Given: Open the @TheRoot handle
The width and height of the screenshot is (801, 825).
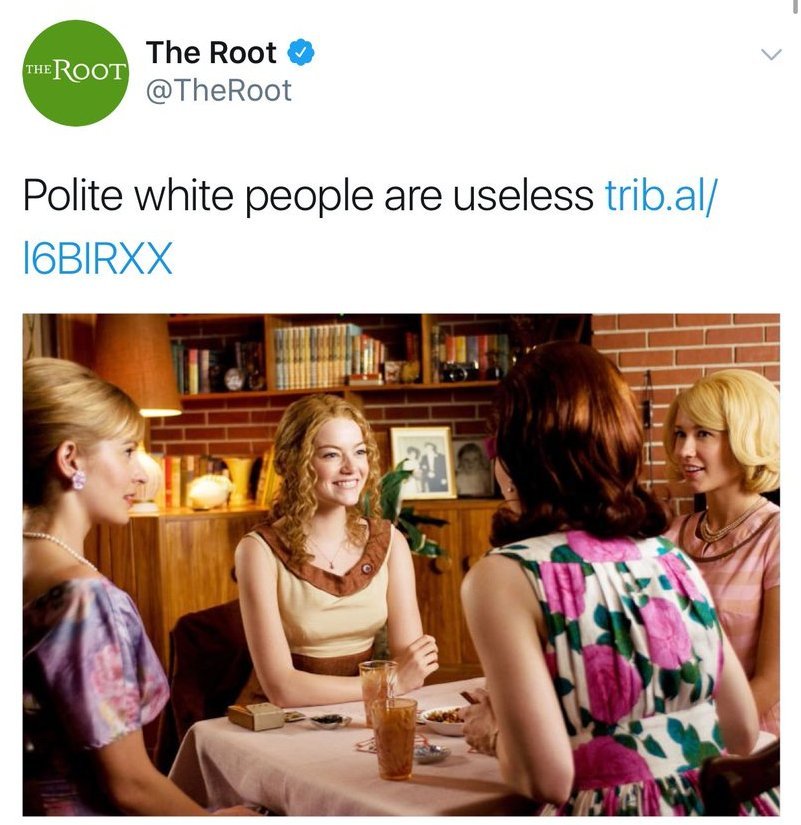Looking at the screenshot, I should coord(218,90).
